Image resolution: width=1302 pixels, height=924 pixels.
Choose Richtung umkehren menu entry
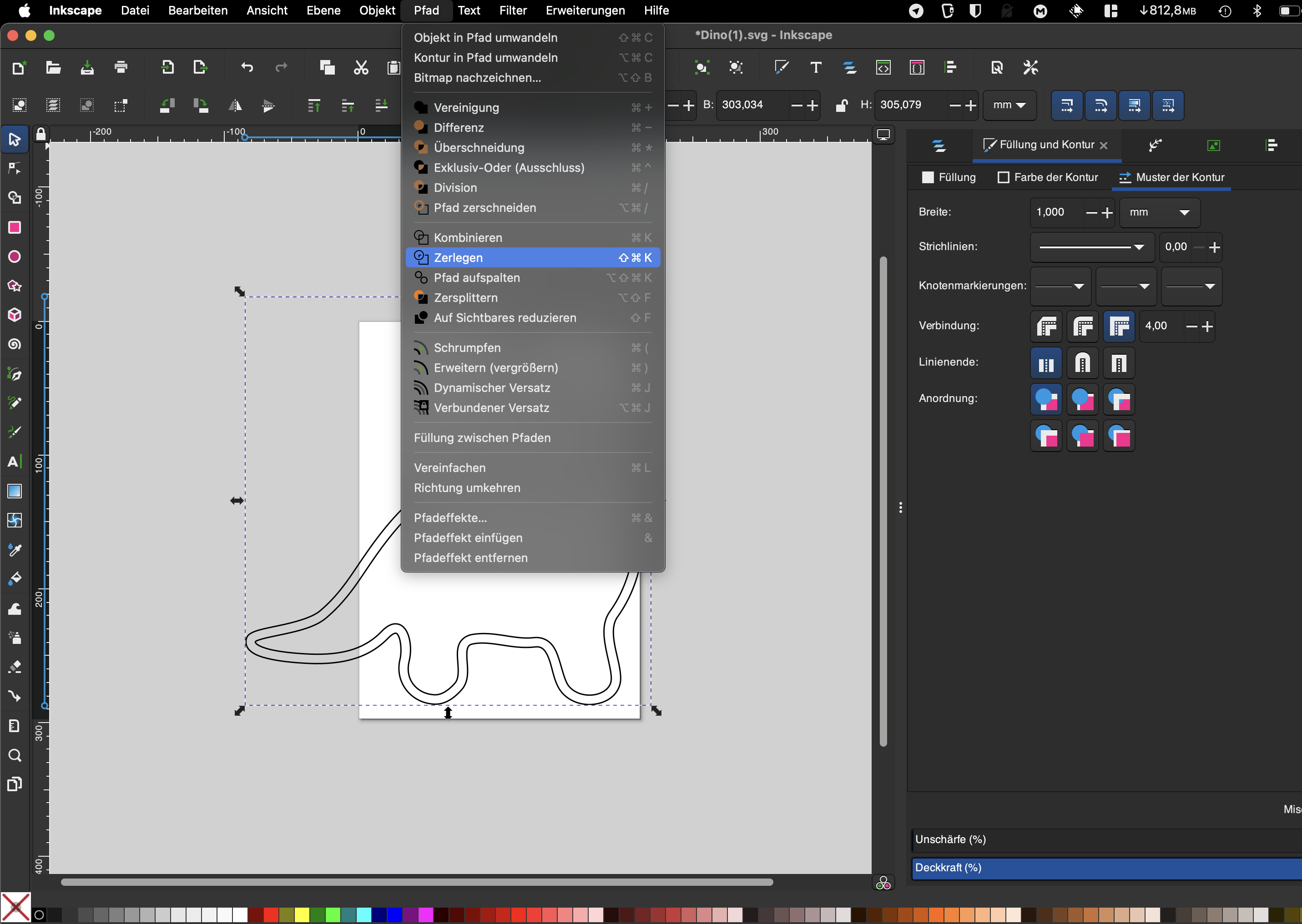pos(533,487)
